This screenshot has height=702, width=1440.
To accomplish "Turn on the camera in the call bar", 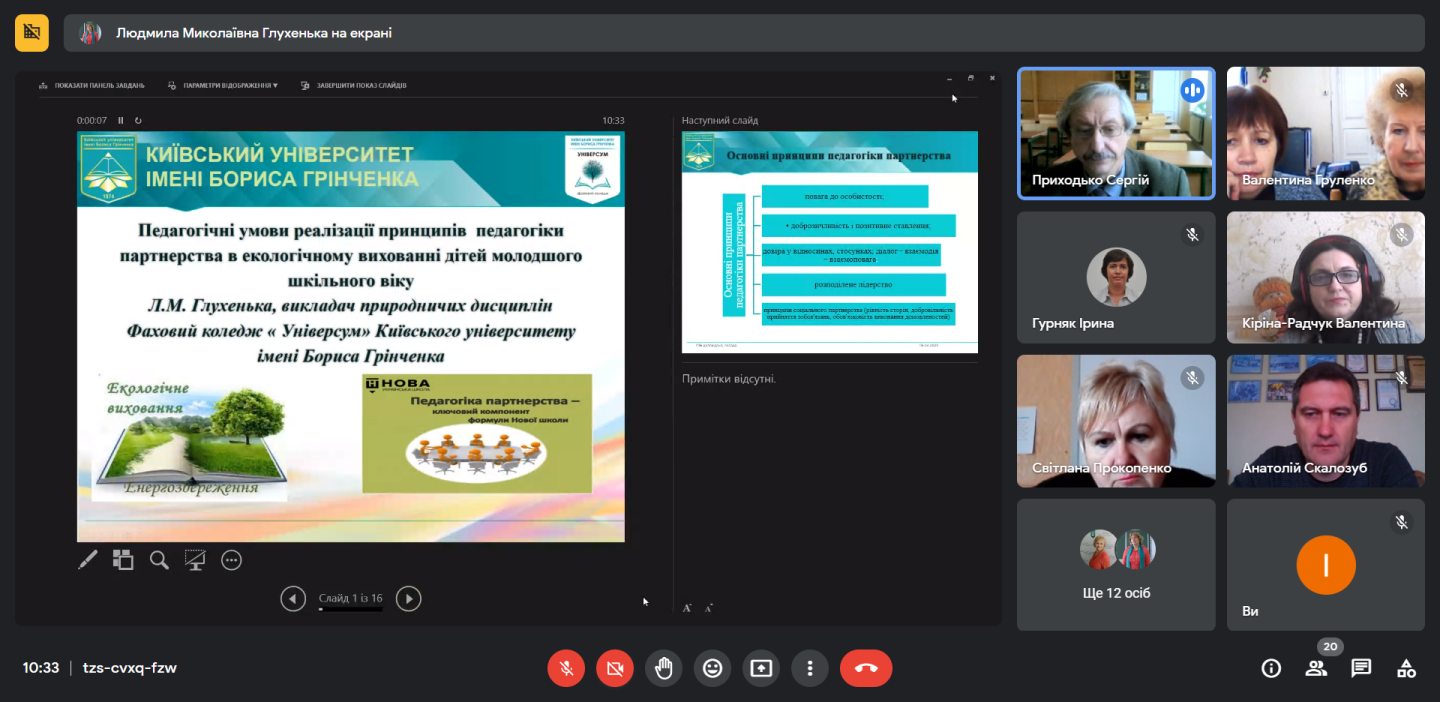I will [x=615, y=668].
